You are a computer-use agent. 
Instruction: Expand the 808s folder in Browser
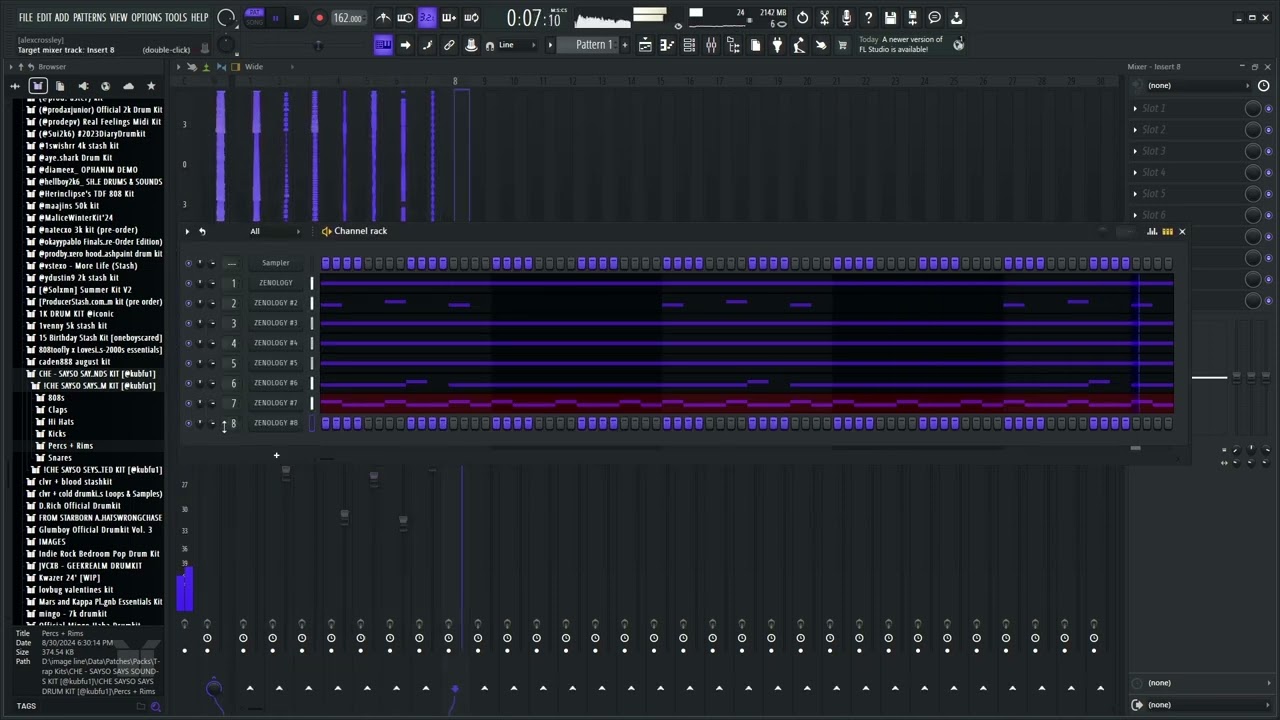click(56, 398)
